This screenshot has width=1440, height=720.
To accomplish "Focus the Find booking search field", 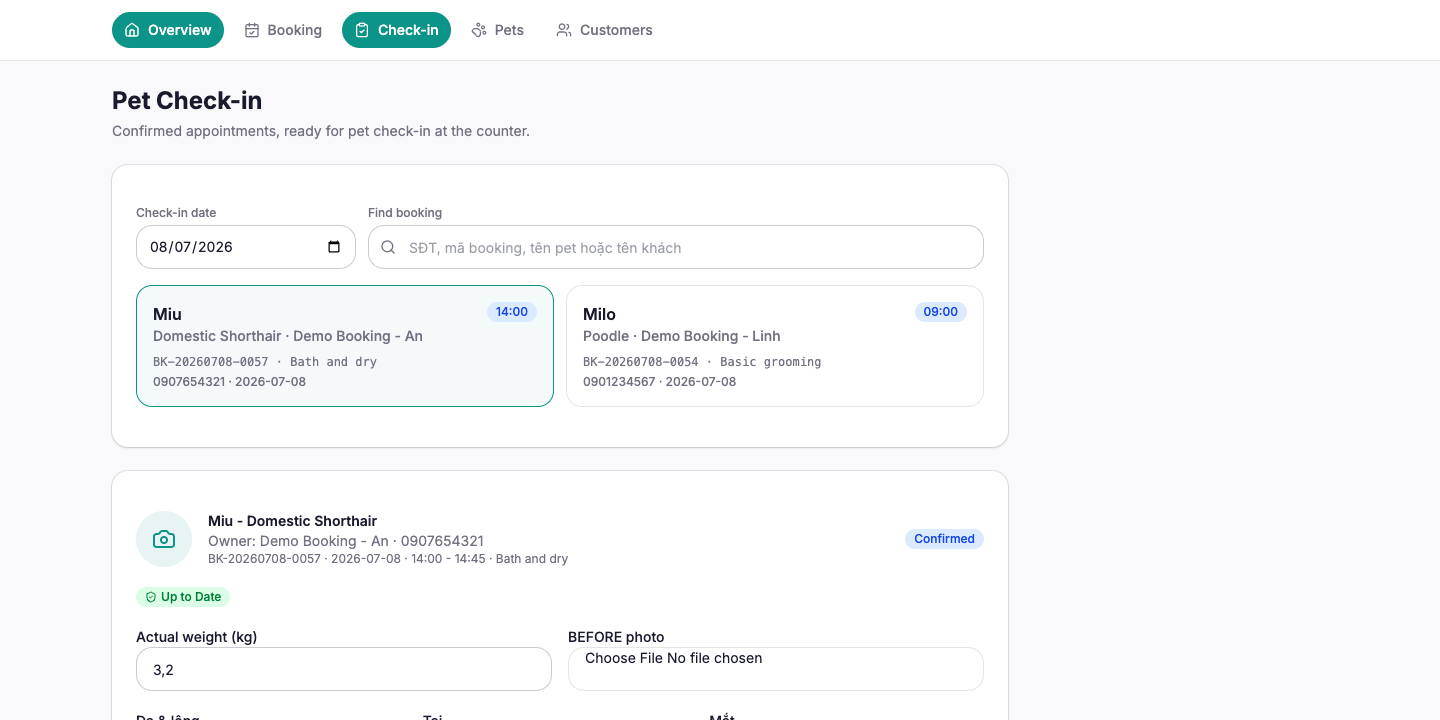I will (x=676, y=247).
